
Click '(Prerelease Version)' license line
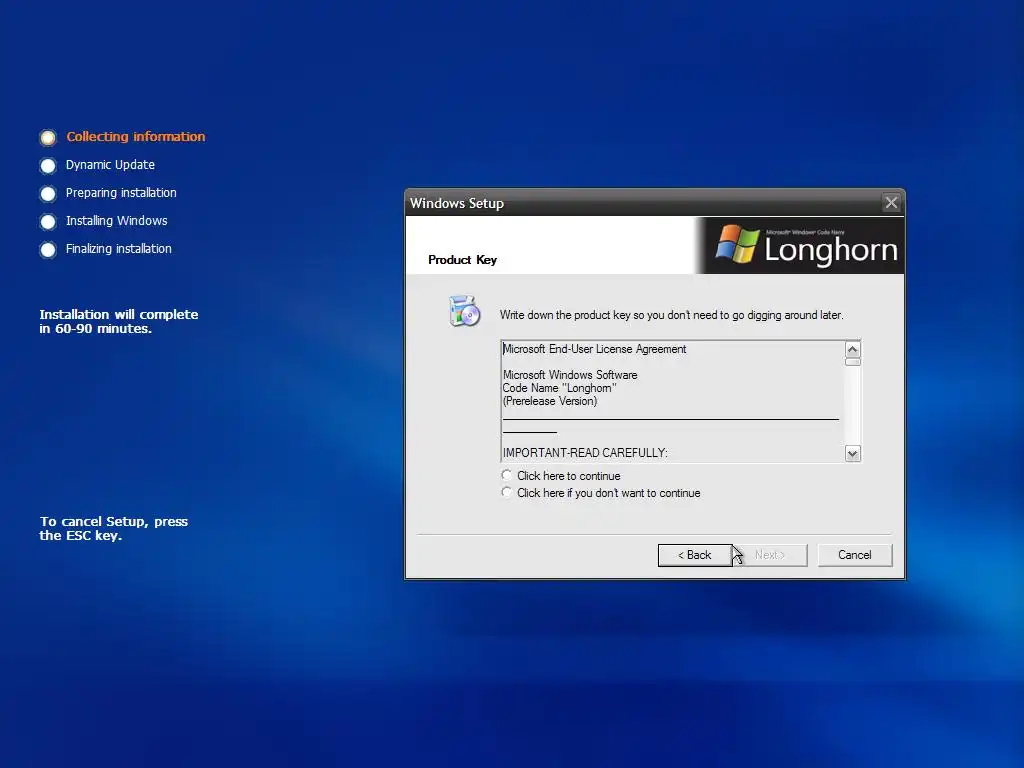pos(550,401)
